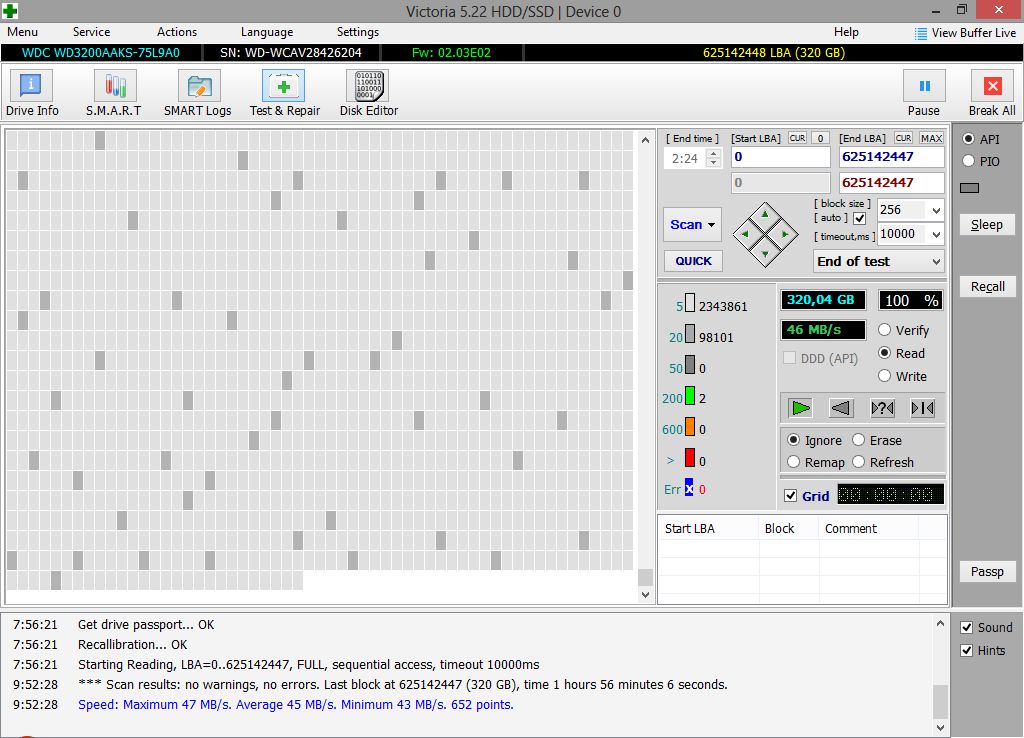Toggle the Grid checkbox
This screenshot has width=1024, height=738.
(790, 496)
